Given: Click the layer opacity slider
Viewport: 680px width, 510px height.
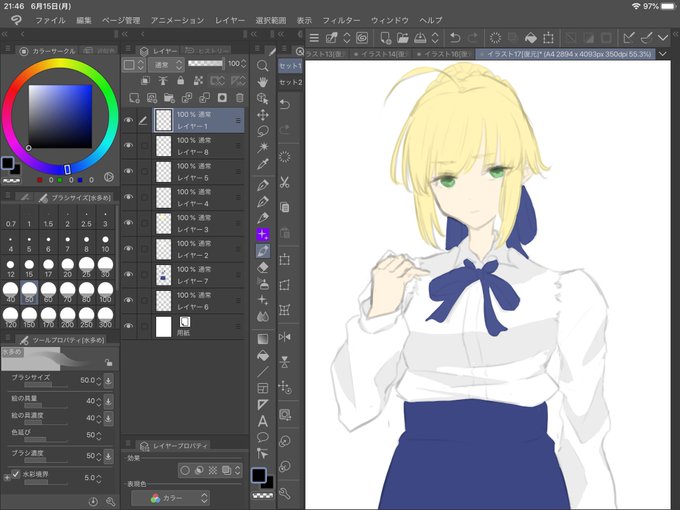Looking at the screenshot, I should coord(206,63).
